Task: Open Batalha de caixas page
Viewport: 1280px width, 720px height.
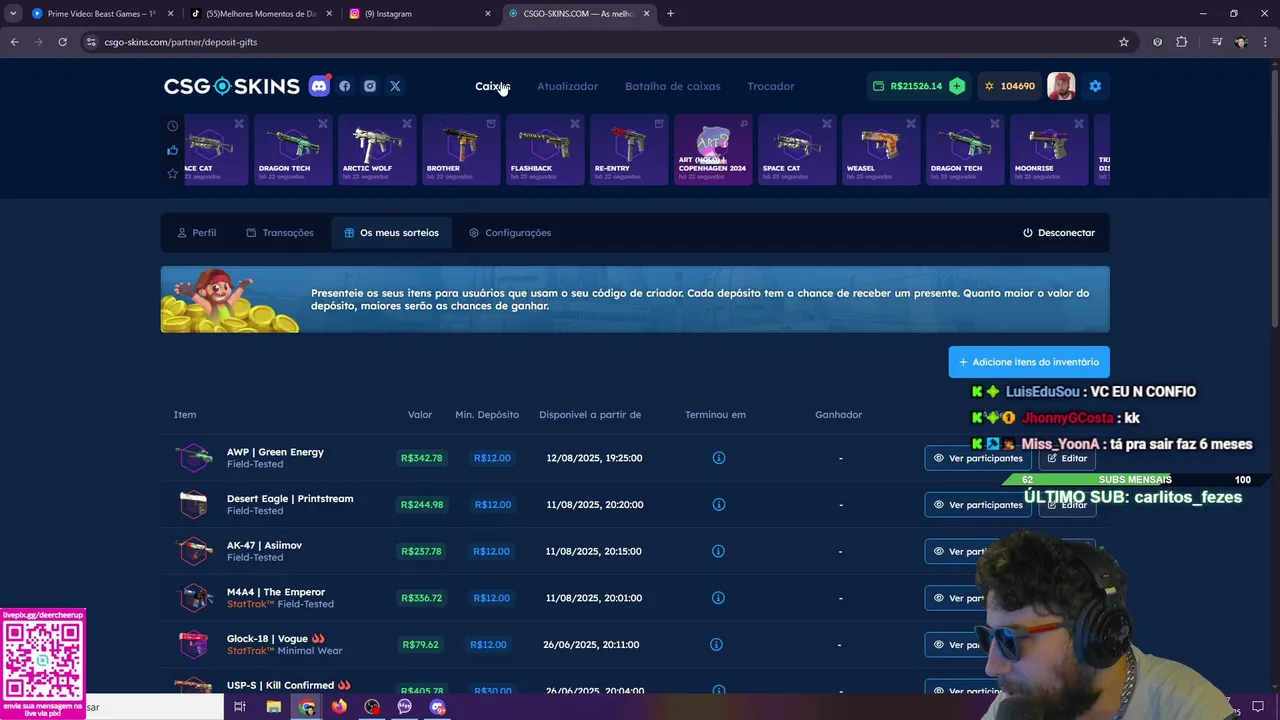Action: 672,86
